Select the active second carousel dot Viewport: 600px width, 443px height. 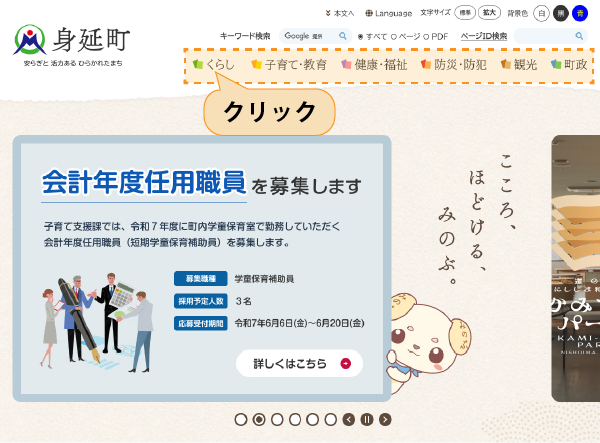pyautogui.click(x=259, y=420)
